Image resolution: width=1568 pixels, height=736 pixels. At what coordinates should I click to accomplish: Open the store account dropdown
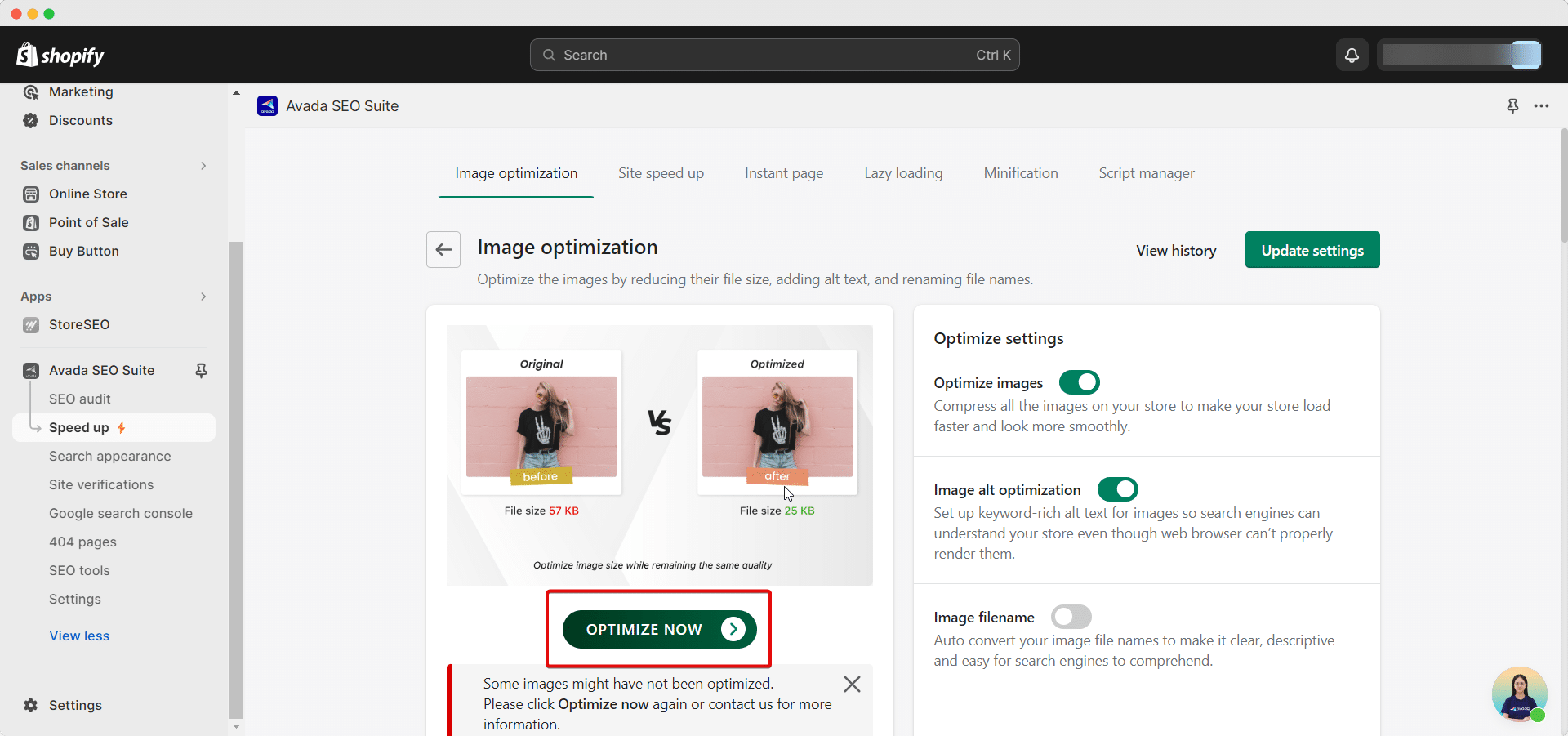1459,55
